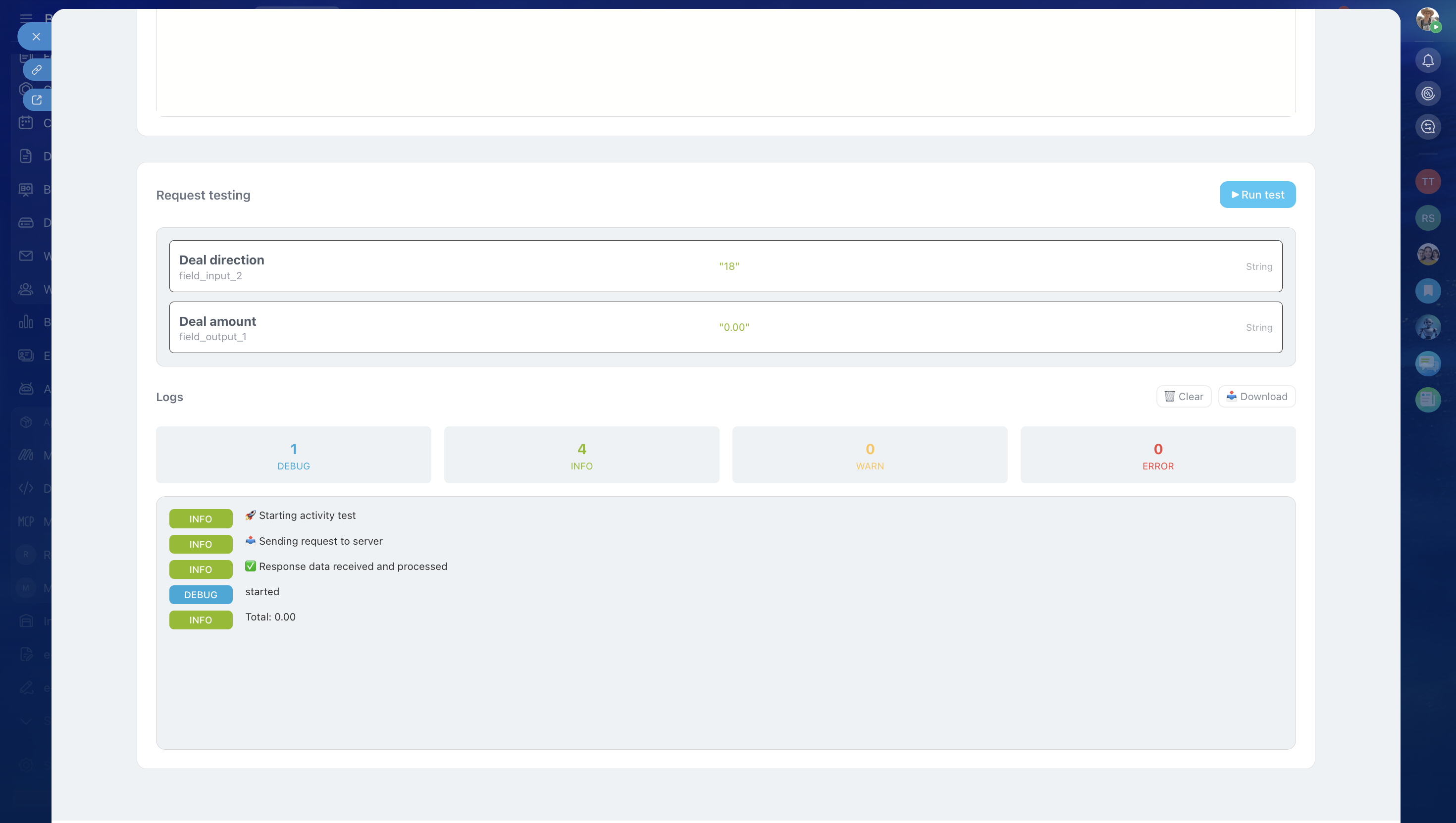The image size is (1456, 823).
Task: Click the mail envelope icon in sidebar
Action: pyautogui.click(x=26, y=256)
